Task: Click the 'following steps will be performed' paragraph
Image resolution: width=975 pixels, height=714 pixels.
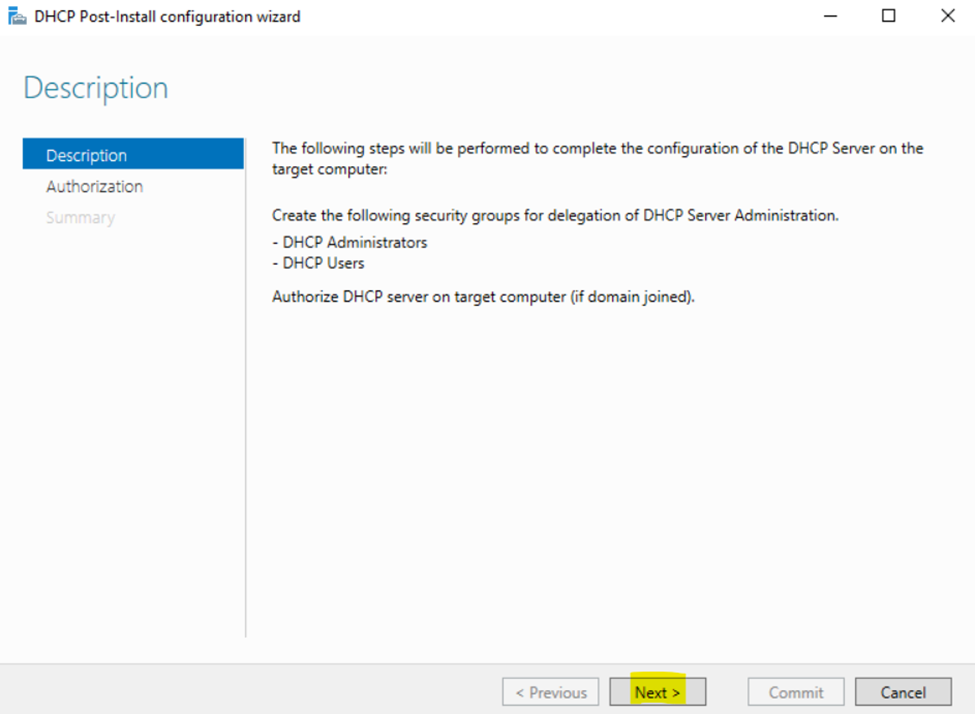Action: tap(598, 159)
